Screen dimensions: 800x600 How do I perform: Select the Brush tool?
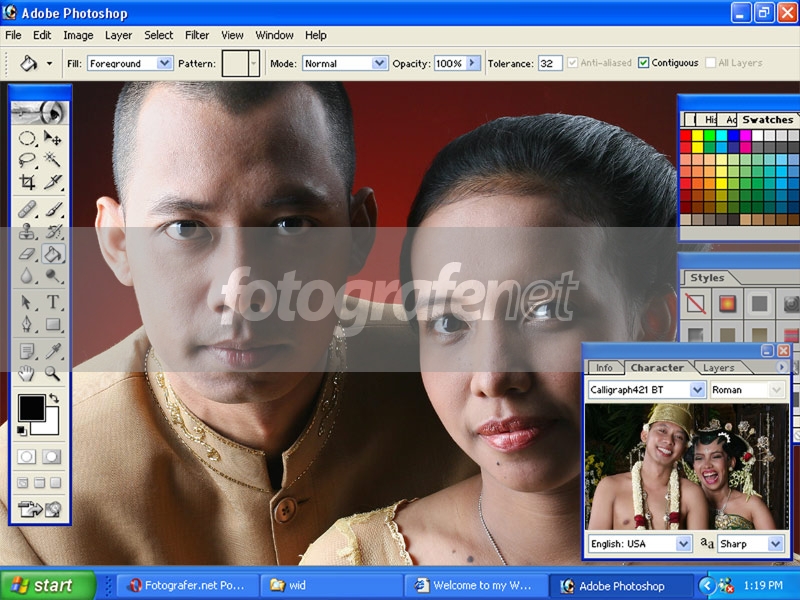pyautogui.click(x=53, y=209)
